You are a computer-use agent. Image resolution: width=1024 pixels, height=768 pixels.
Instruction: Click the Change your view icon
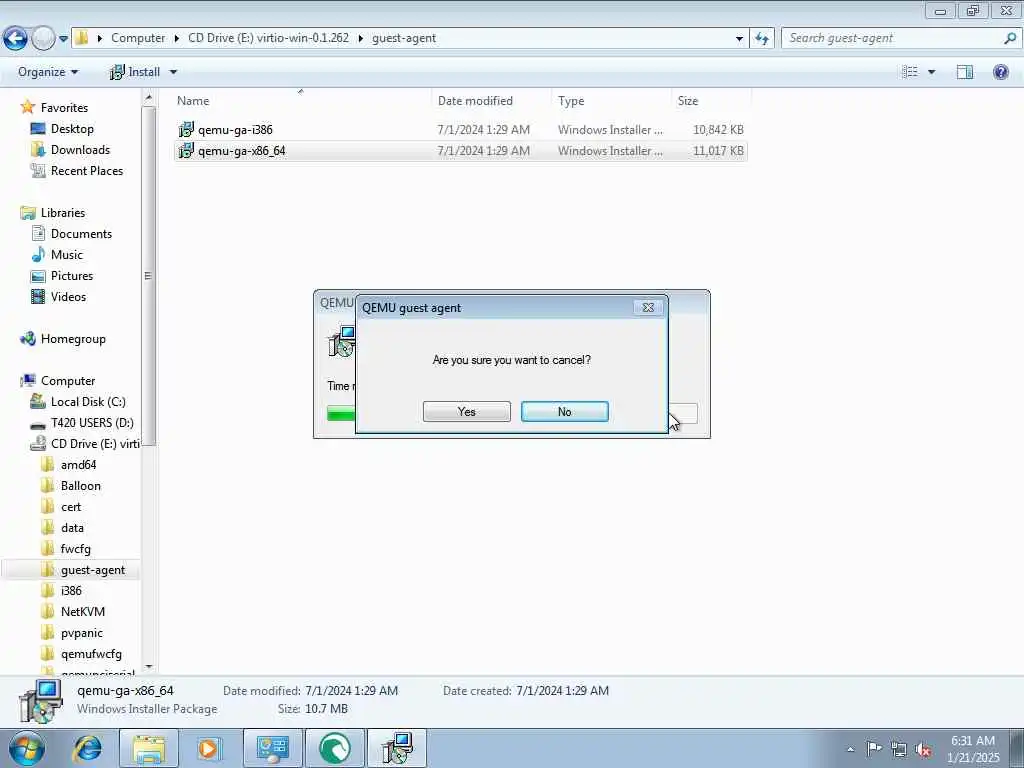[910, 72]
